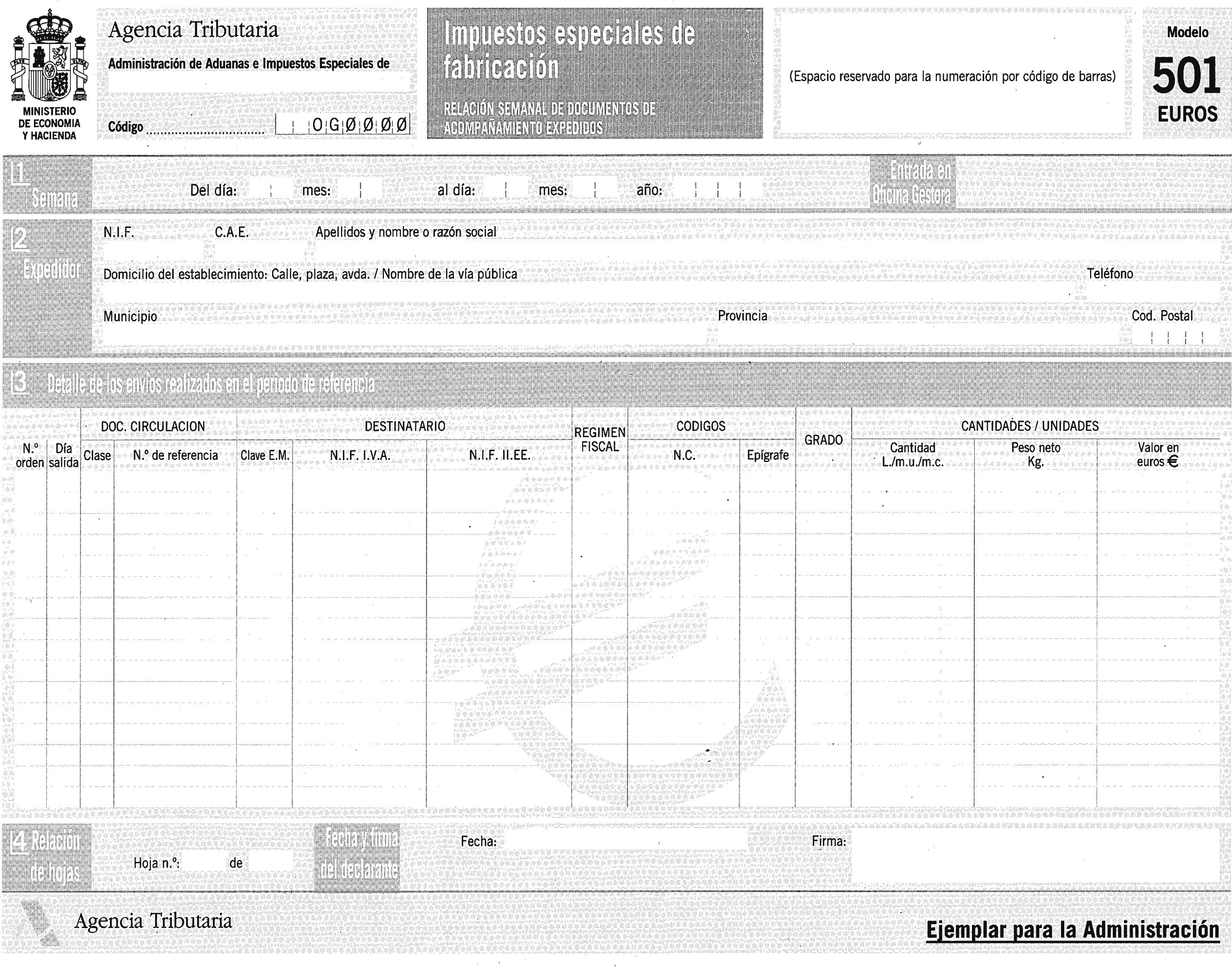Image resolution: width=1232 pixels, height=967 pixels.
Task: Click the 'Domicilio del establecimiento' field
Action: click(589, 291)
